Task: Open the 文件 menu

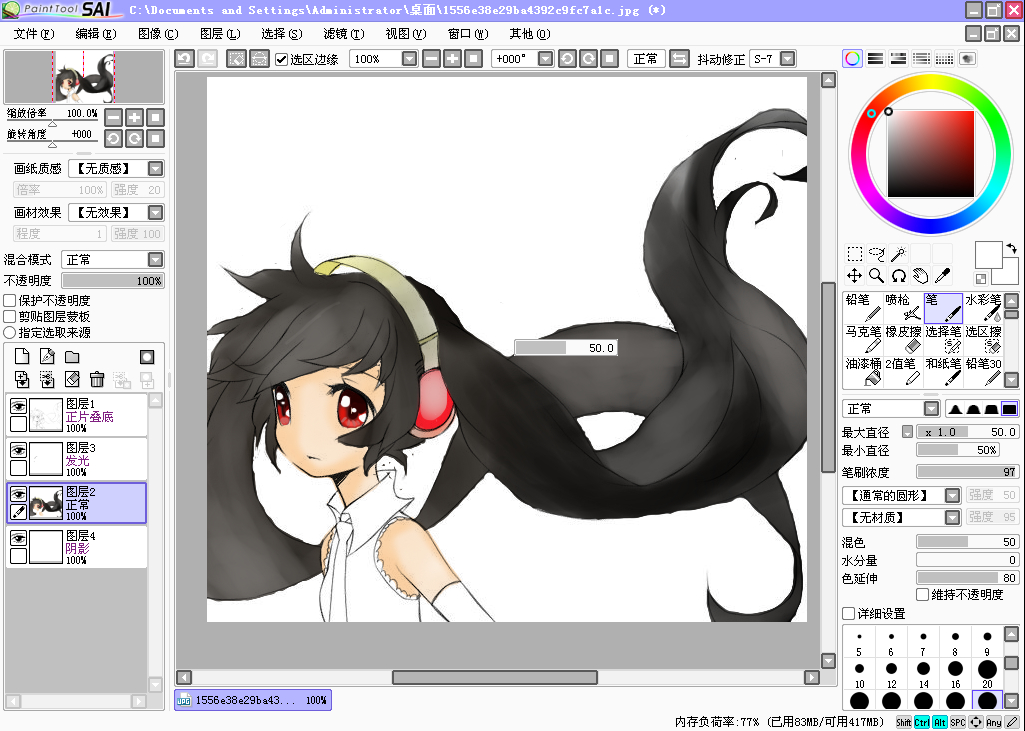Action: click(x=33, y=33)
